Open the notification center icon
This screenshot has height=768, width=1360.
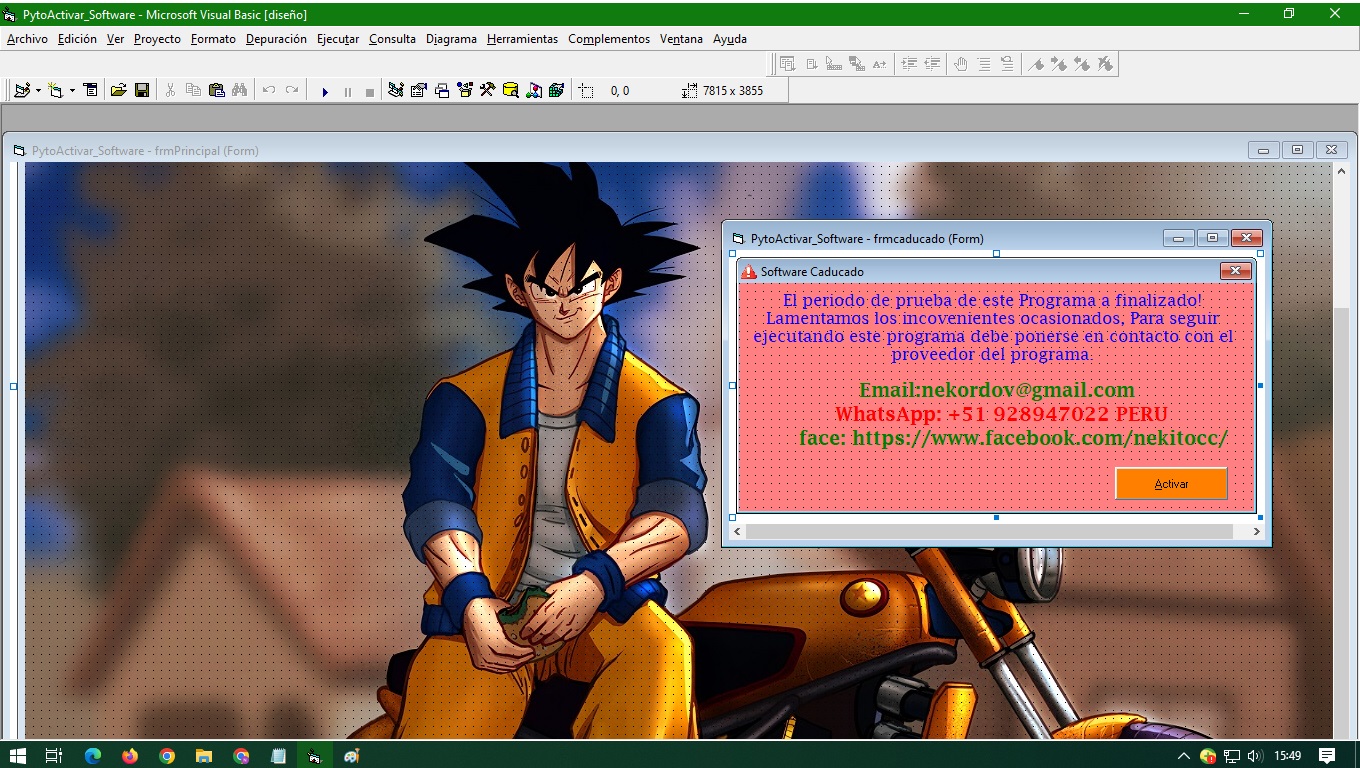(x=1327, y=755)
